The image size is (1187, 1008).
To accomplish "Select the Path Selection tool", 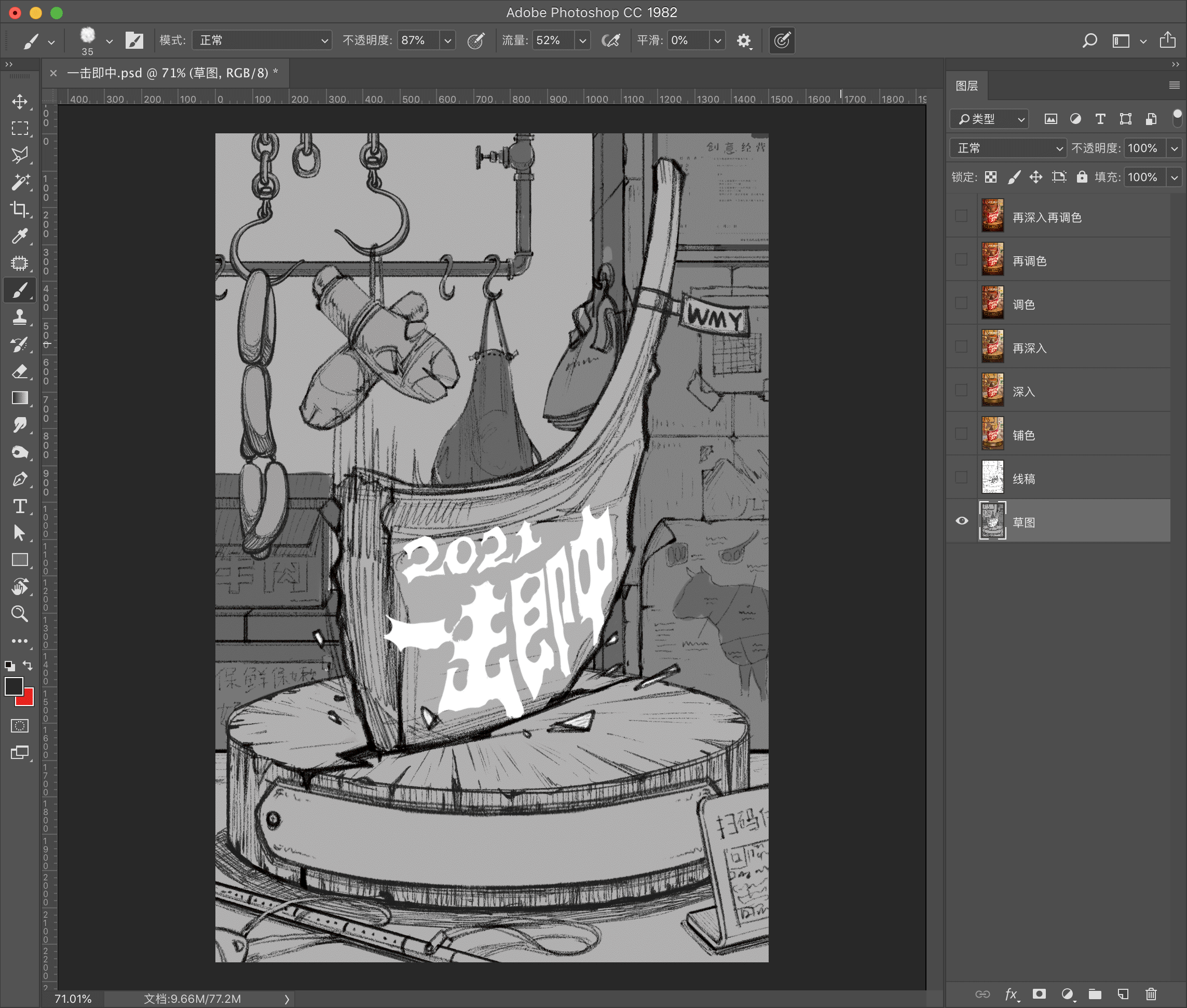I will click(x=19, y=533).
